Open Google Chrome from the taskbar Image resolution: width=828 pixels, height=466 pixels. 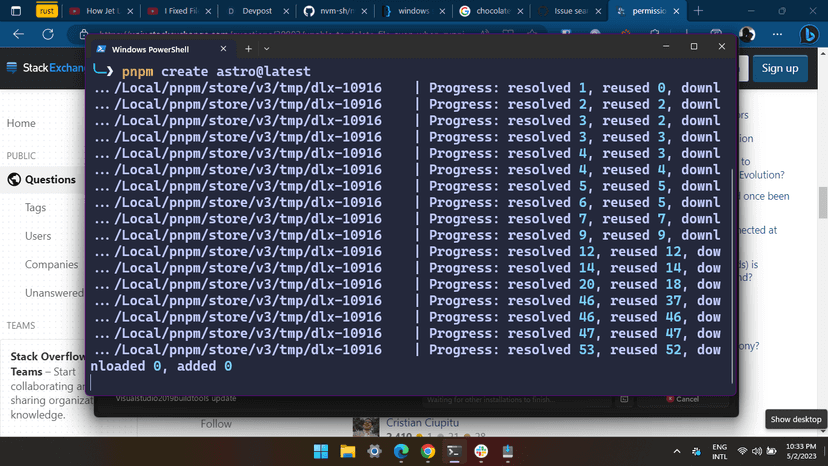428,451
